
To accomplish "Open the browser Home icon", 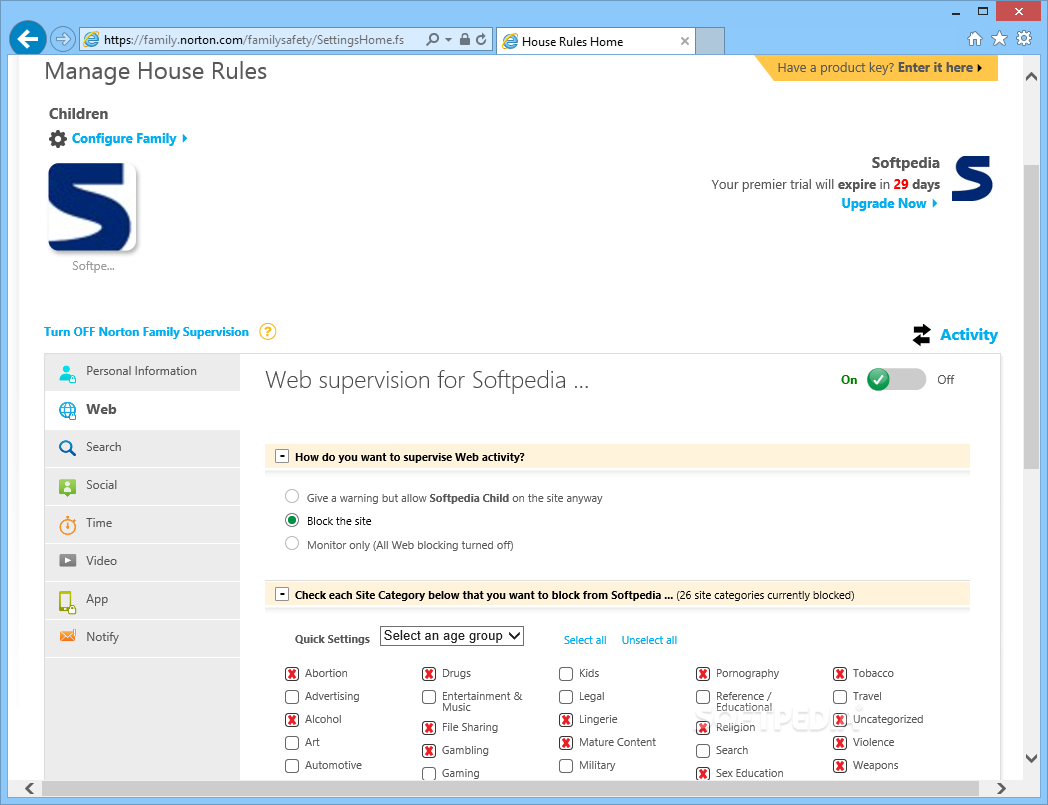I will (975, 39).
